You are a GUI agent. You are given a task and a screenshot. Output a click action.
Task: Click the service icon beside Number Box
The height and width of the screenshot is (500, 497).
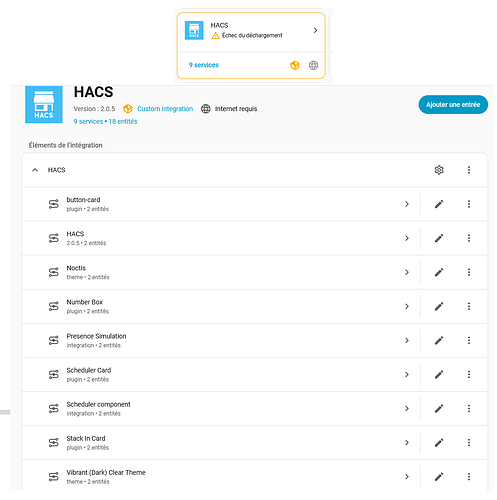[x=54, y=306]
